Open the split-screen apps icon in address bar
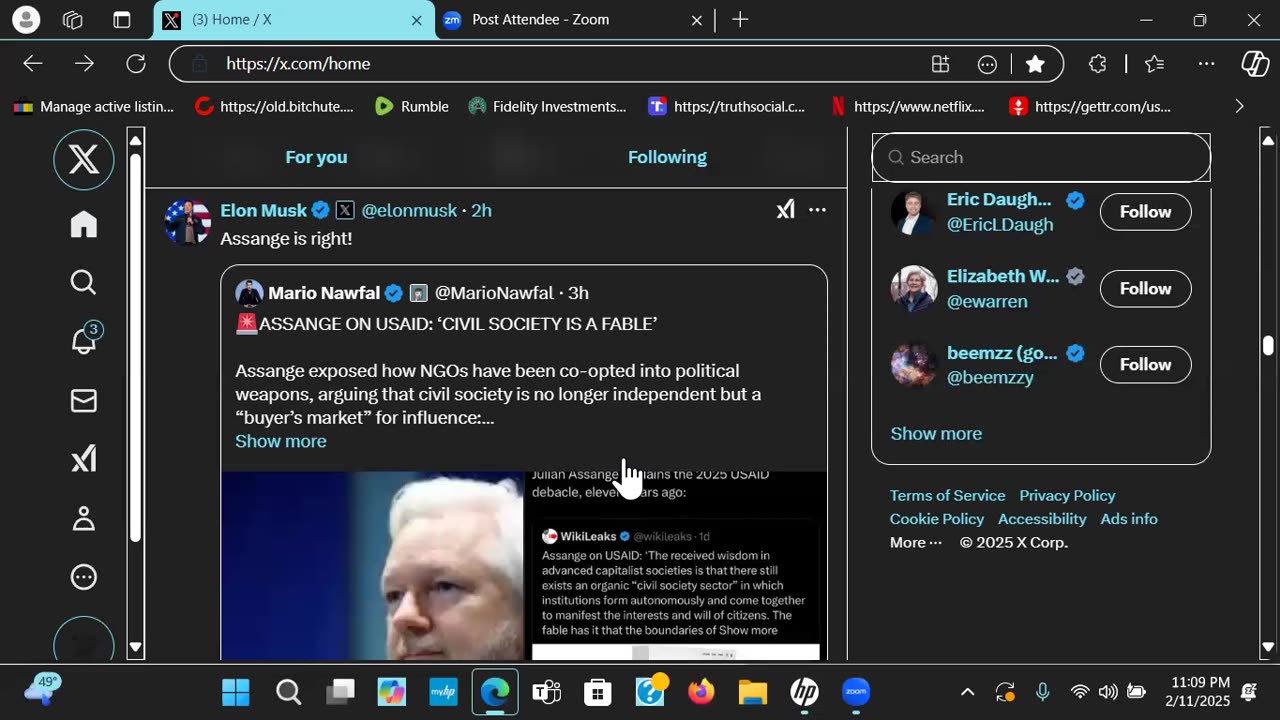The height and width of the screenshot is (720, 1280). coord(940,64)
